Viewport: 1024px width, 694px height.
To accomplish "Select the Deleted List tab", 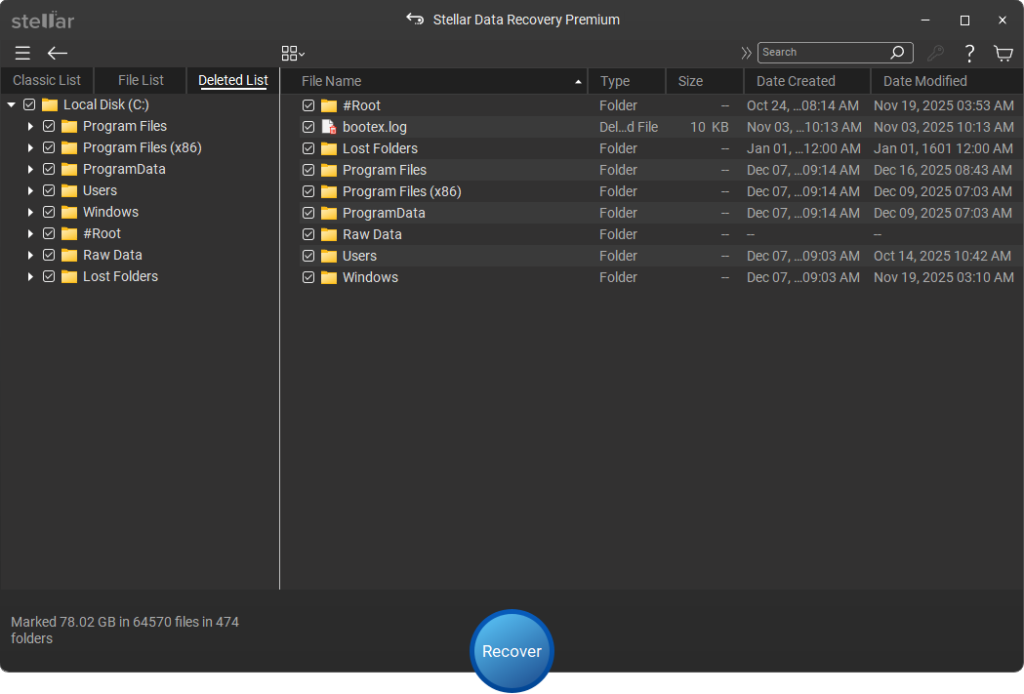I will (x=233, y=80).
